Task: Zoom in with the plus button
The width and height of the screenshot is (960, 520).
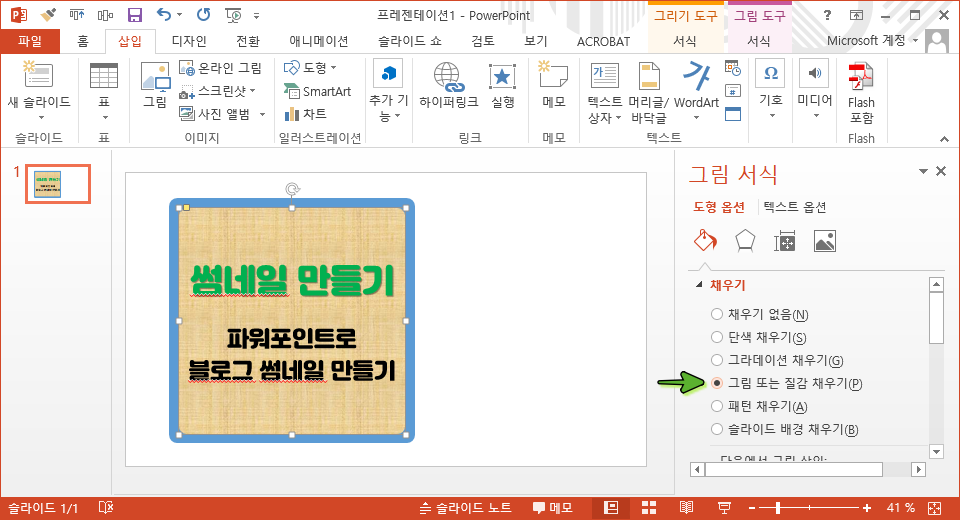Action: 867,508
